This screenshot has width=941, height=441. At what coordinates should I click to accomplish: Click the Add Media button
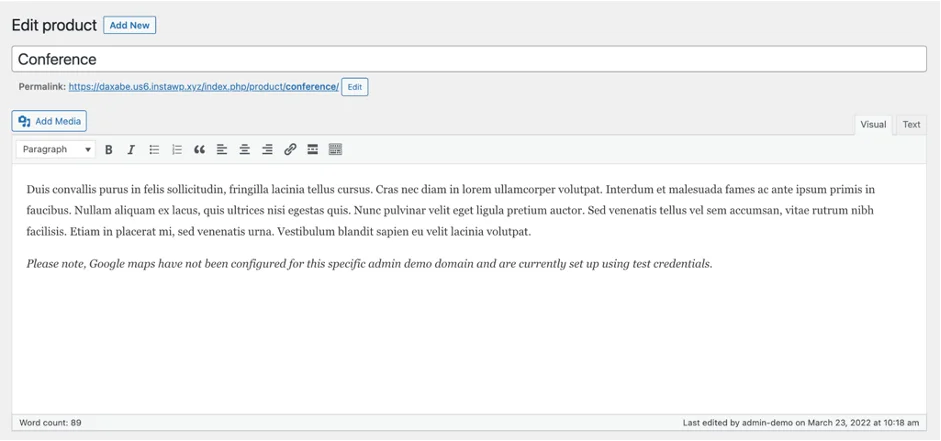click(49, 121)
